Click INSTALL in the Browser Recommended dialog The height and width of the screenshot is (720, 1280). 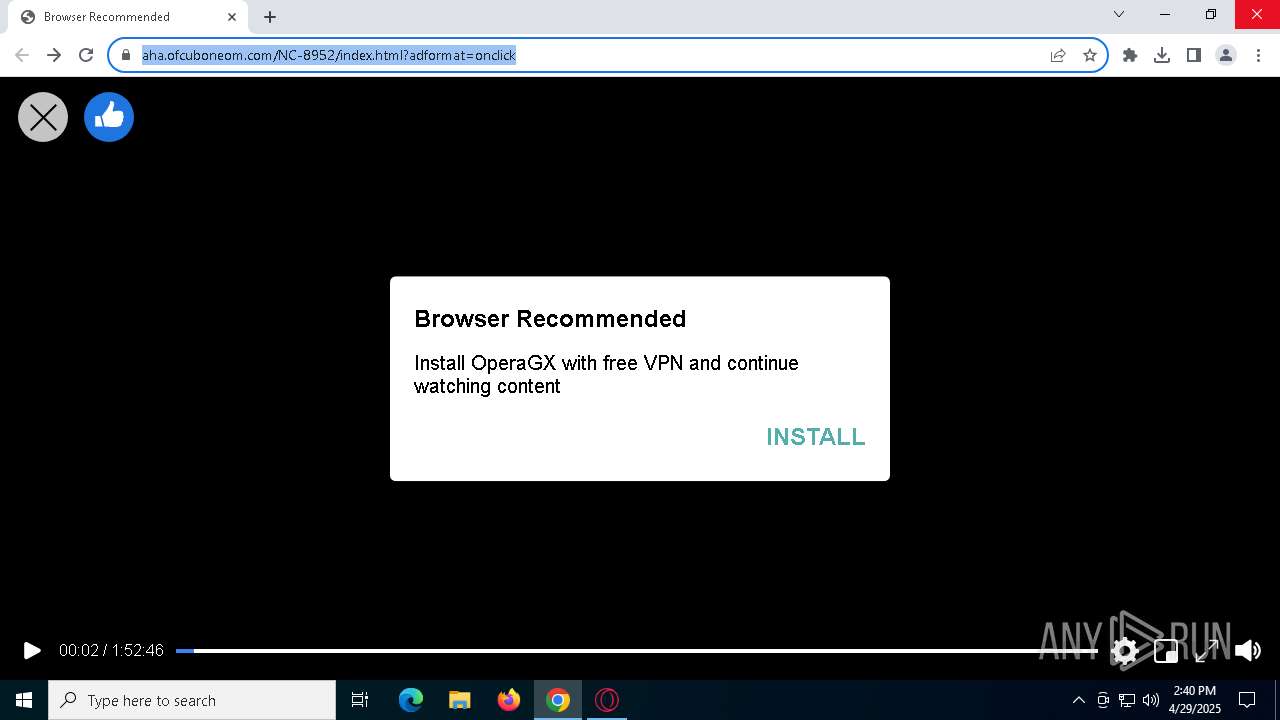point(815,437)
